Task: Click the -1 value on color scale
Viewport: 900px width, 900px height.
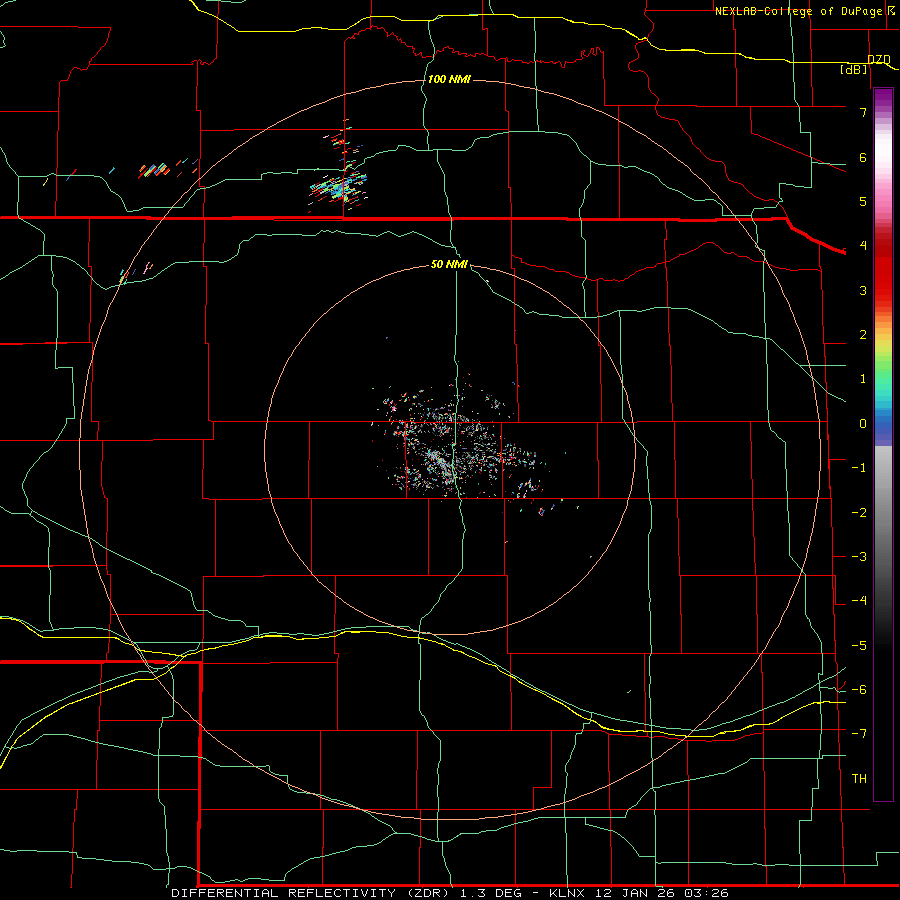Action: (859, 468)
